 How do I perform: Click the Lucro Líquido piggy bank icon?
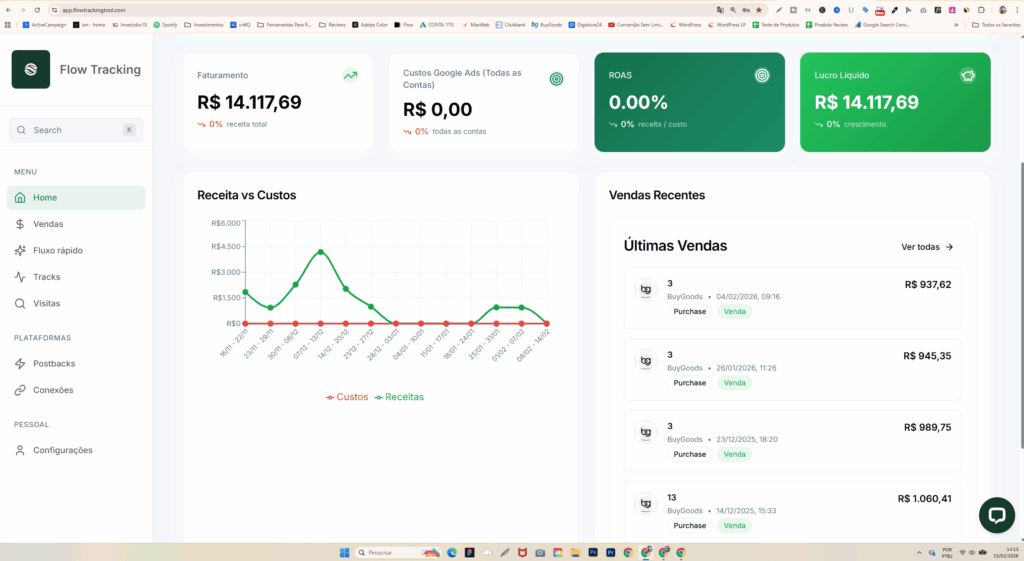[x=968, y=75]
